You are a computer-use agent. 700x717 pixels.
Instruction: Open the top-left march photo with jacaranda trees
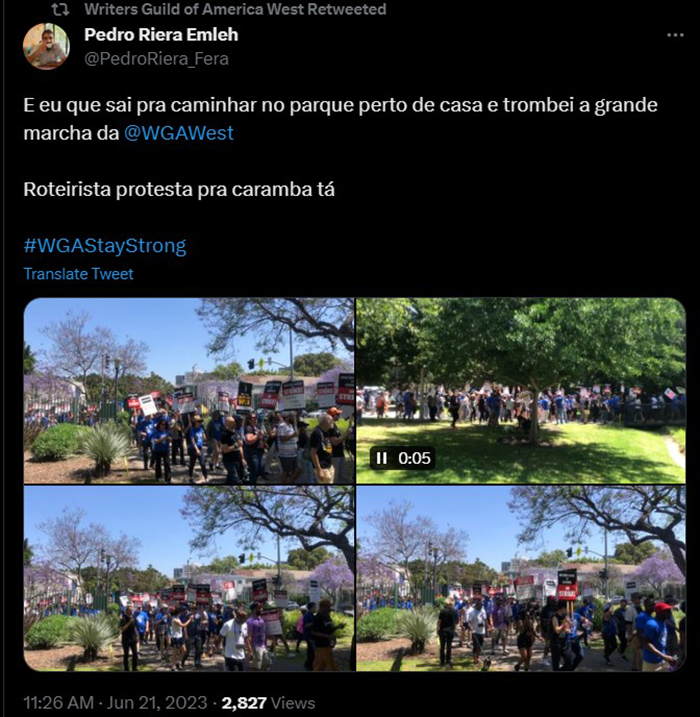coord(189,391)
